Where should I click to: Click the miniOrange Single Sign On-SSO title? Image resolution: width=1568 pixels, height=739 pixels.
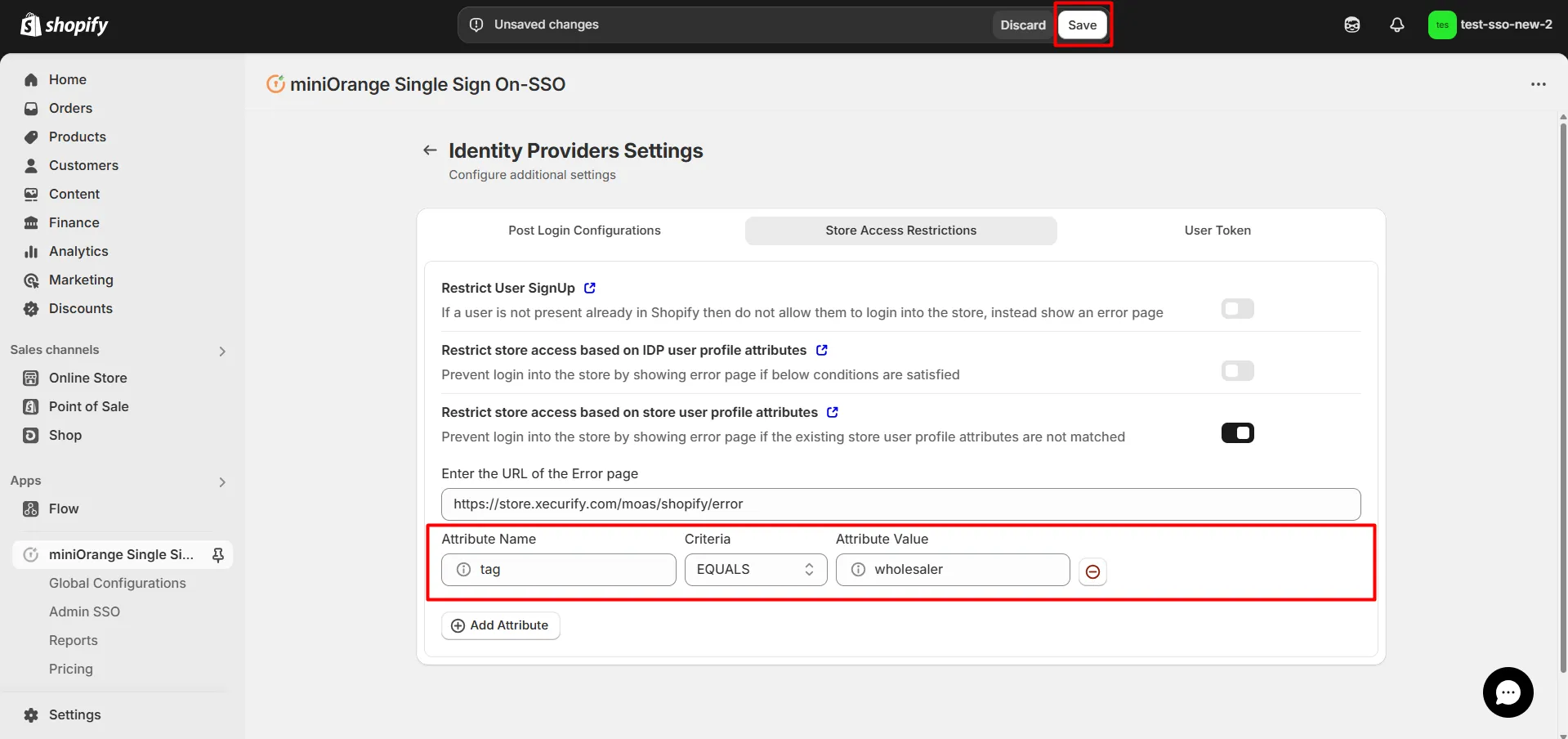[427, 84]
